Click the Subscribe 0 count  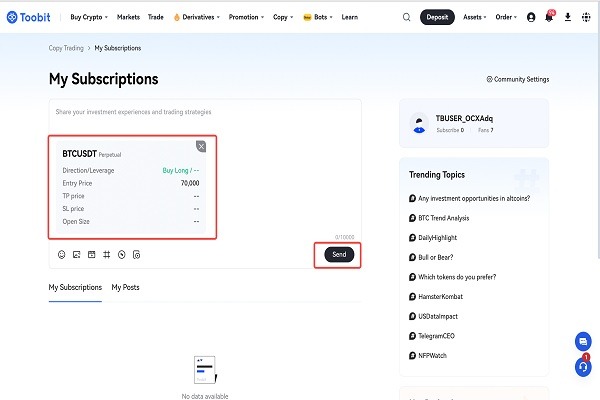pyautogui.click(x=450, y=130)
